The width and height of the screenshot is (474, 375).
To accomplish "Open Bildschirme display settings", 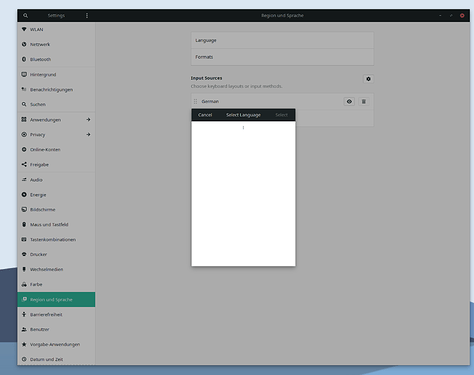I will 56,209.
